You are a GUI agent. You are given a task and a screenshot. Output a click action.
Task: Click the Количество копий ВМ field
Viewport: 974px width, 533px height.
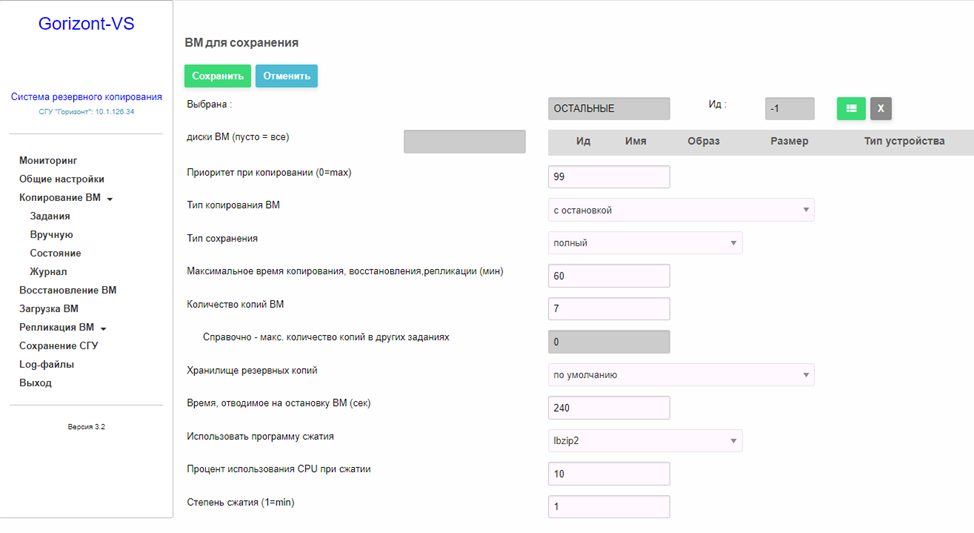tap(609, 309)
